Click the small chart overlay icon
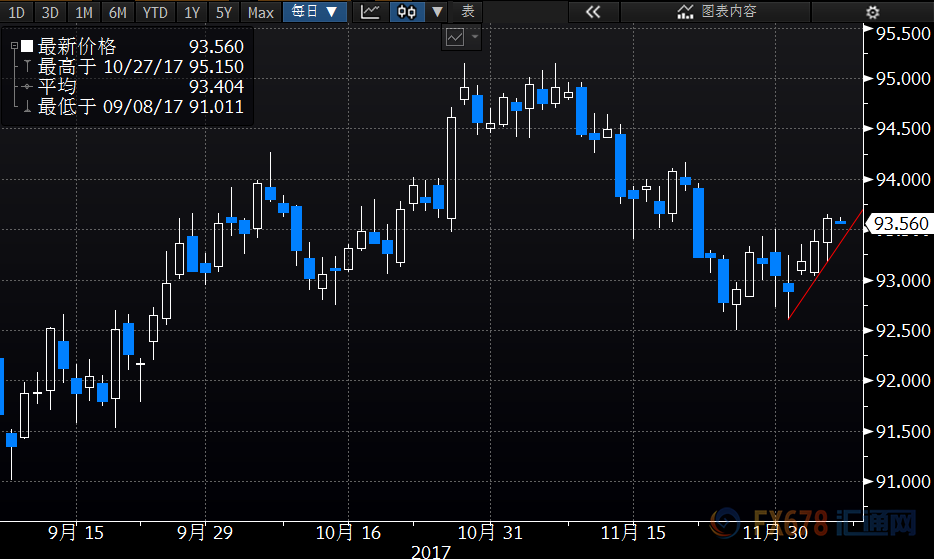 455,37
